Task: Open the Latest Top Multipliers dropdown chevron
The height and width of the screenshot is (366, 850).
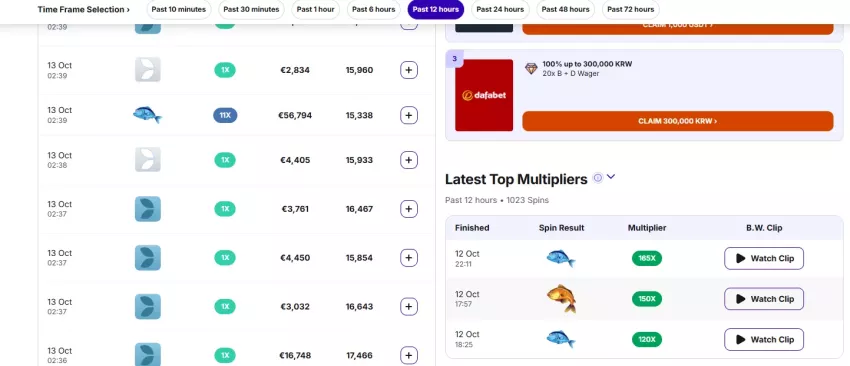Action: pos(611,177)
